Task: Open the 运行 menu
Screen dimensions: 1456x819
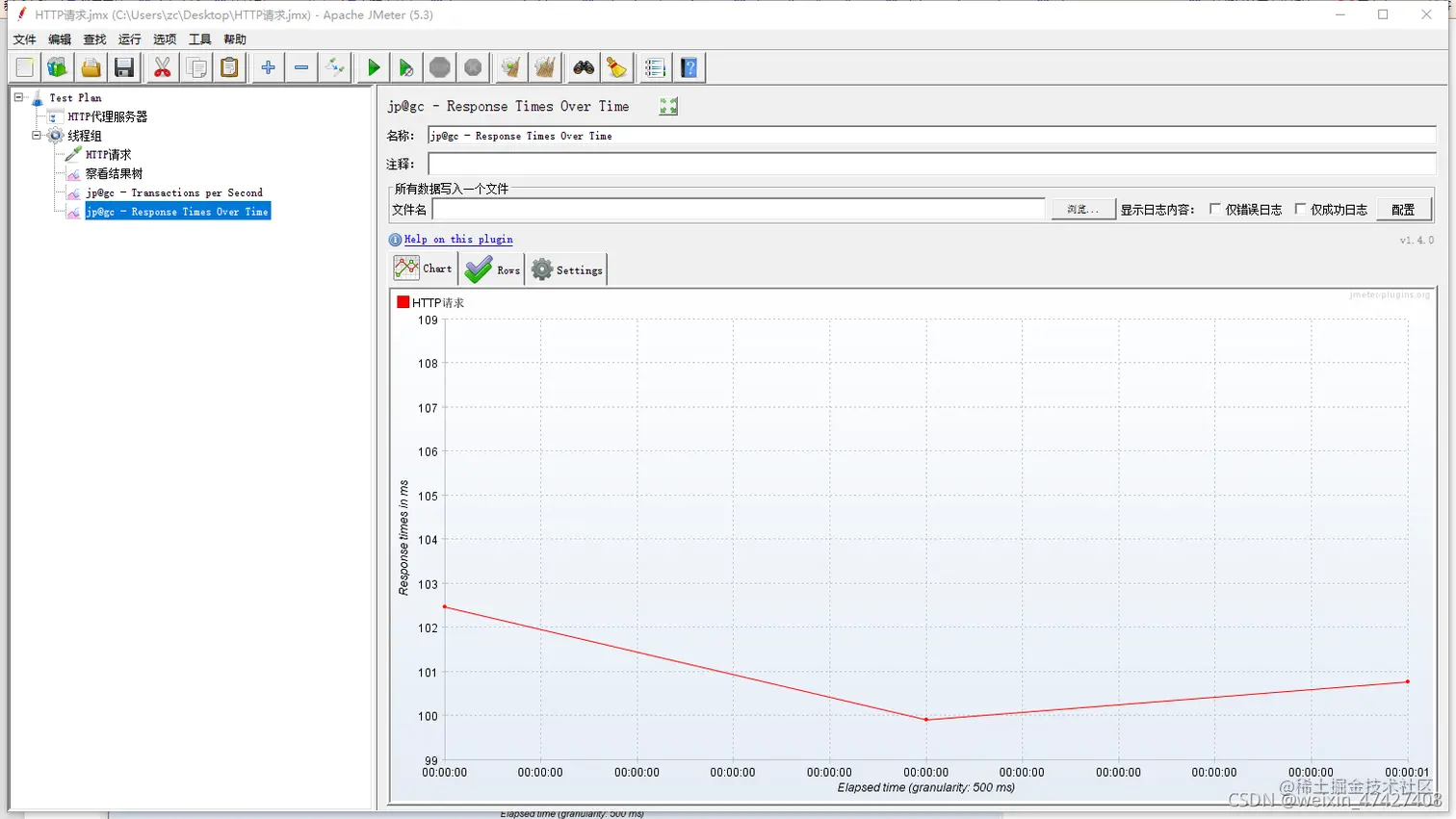Action: point(129,39)
